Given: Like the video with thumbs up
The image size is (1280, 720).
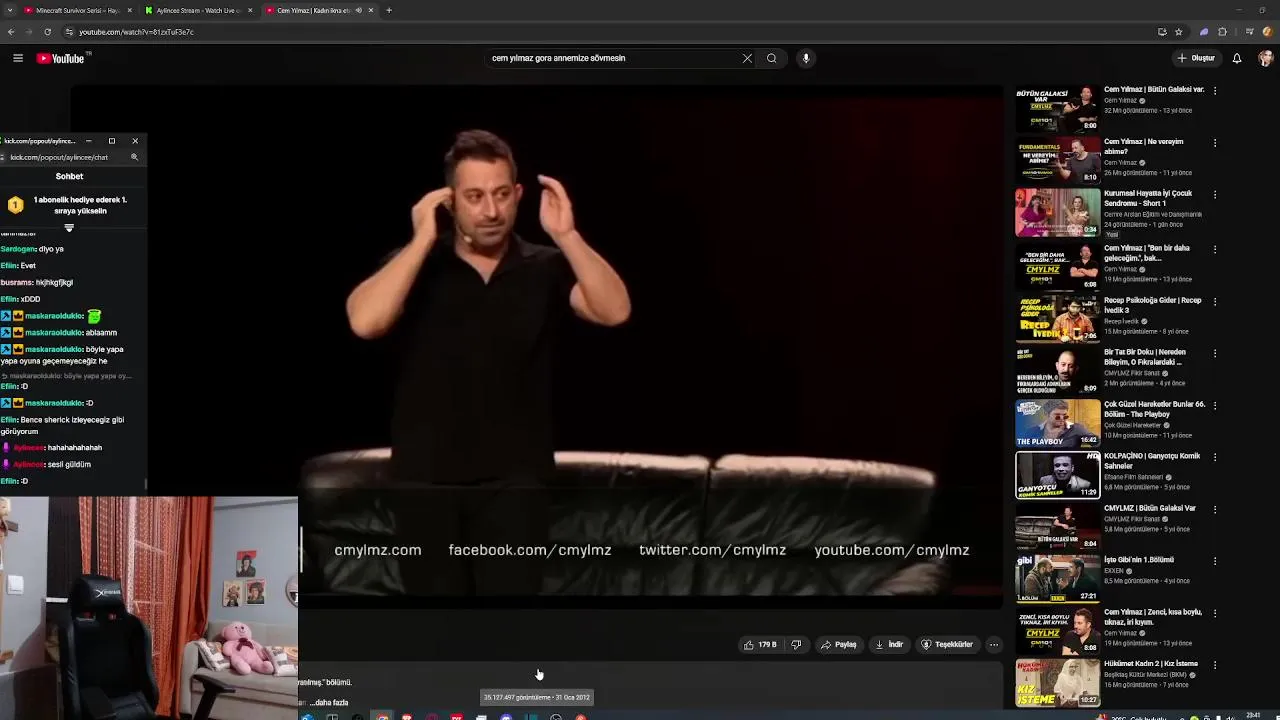Looking at the screenshot, I should click(760, 645).
